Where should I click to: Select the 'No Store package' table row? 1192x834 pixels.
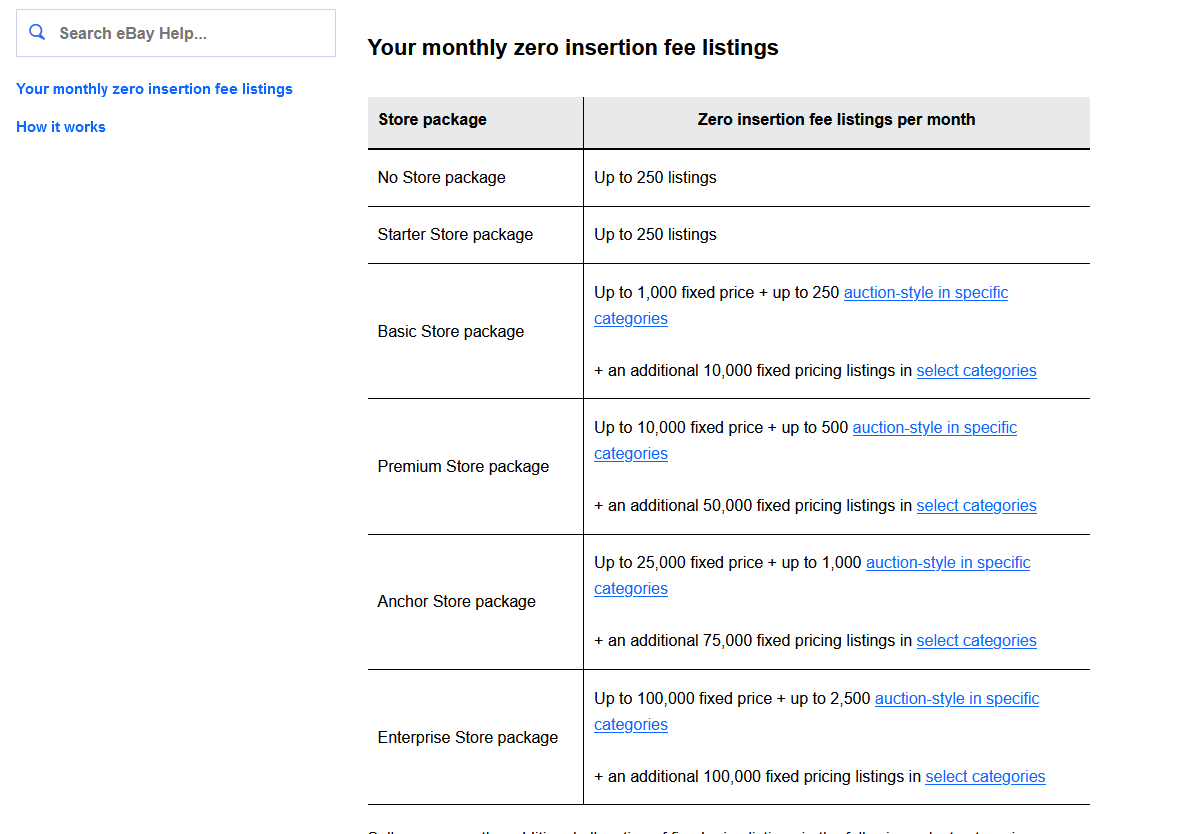[x=441, y=177]
